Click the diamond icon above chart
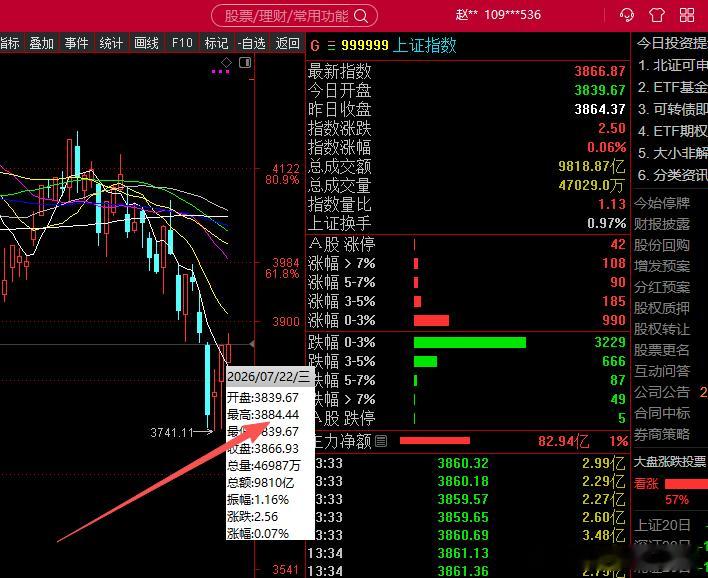Viewport: 708px width, 578px height. pyautogui.click(x=226, y=62)
